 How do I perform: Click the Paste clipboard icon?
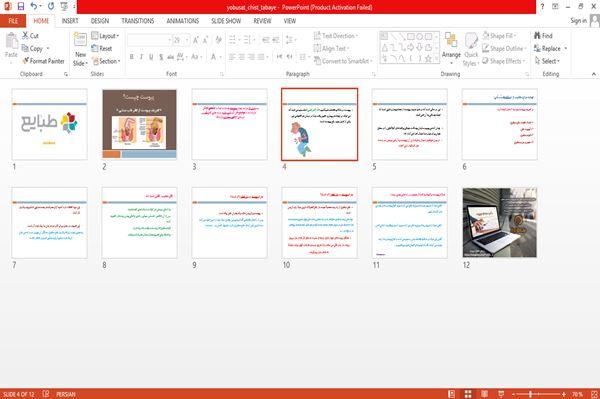pos(11,41)
